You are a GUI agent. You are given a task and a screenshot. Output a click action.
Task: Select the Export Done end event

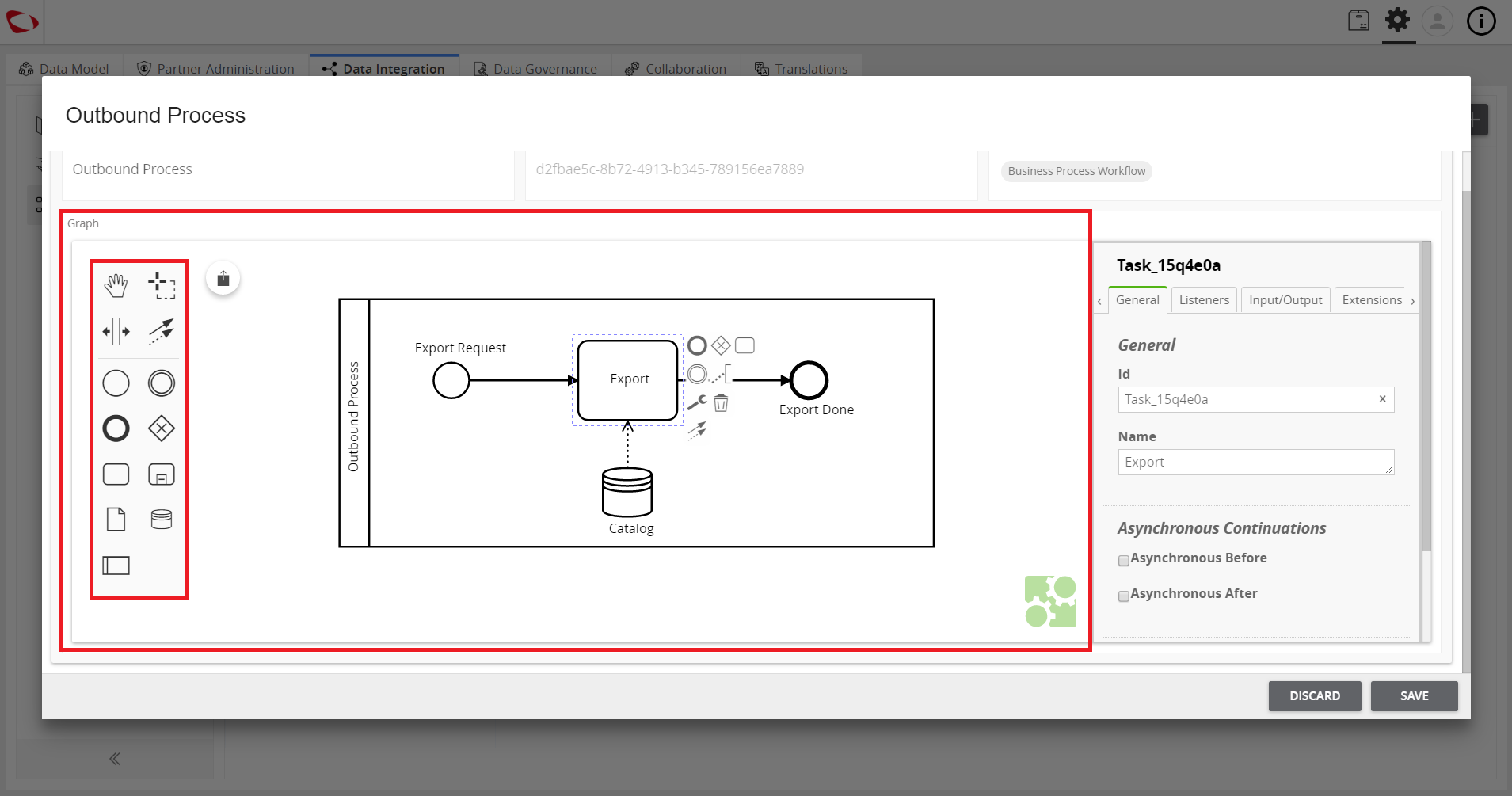pos(809,380)
